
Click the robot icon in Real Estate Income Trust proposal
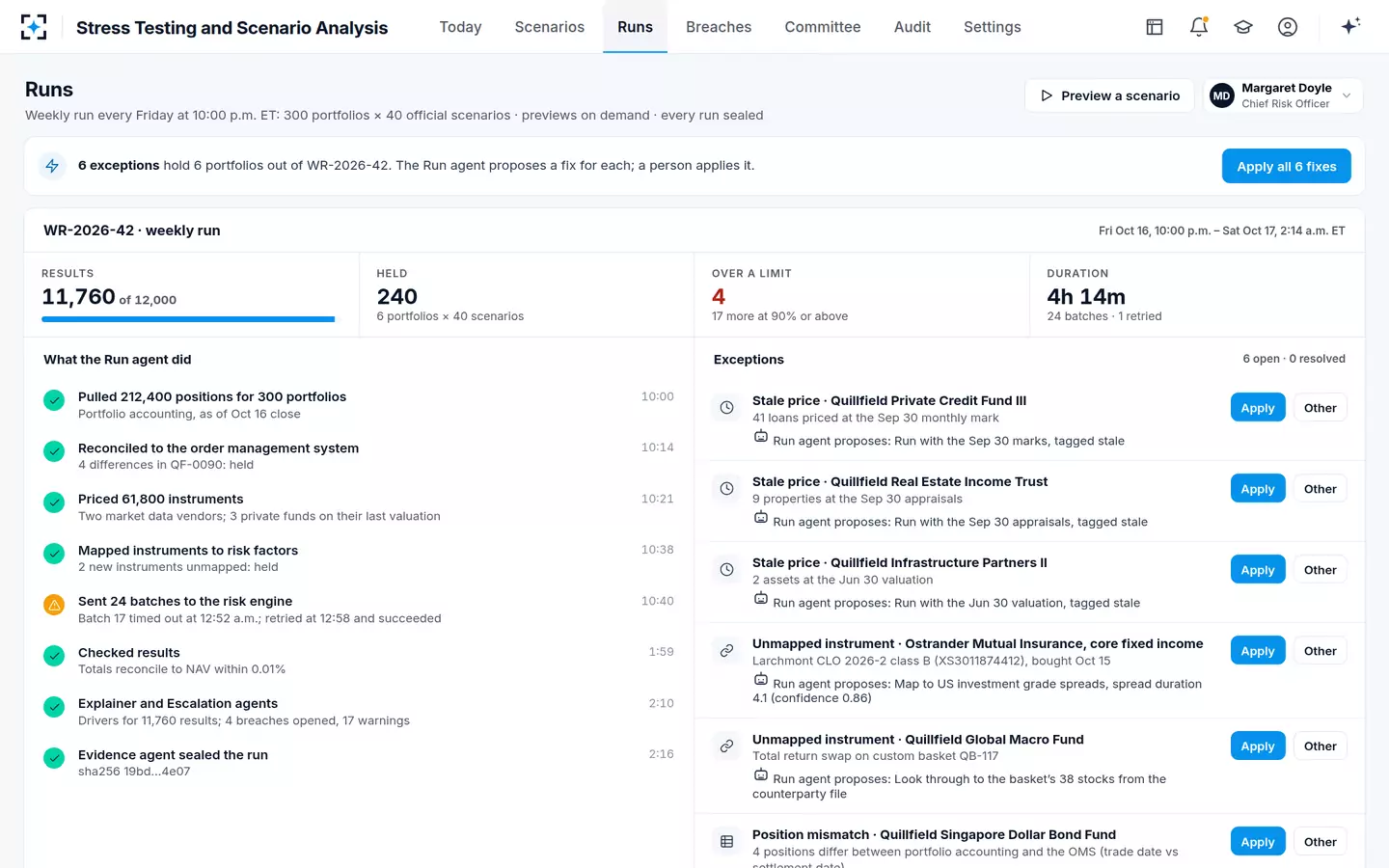point(761,518)
